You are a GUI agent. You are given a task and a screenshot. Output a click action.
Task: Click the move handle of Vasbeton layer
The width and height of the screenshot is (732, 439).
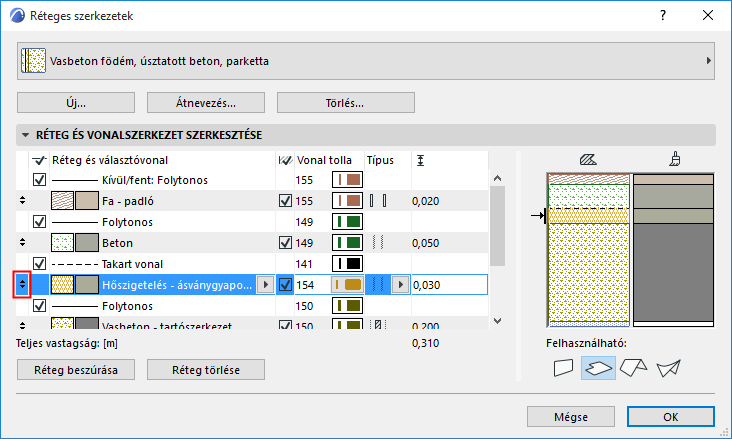22,325
